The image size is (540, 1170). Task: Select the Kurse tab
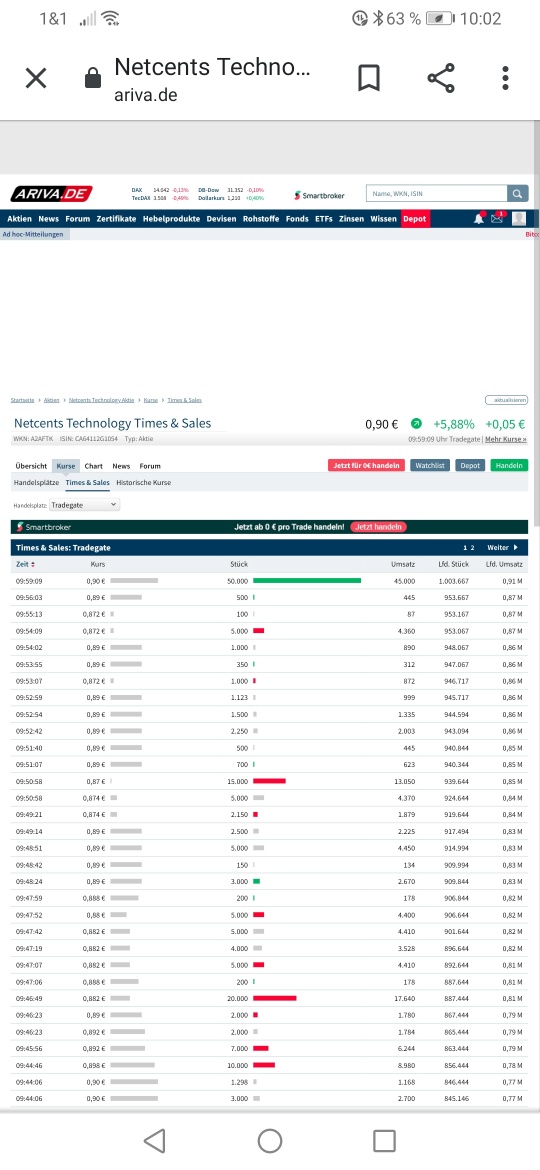66,466
